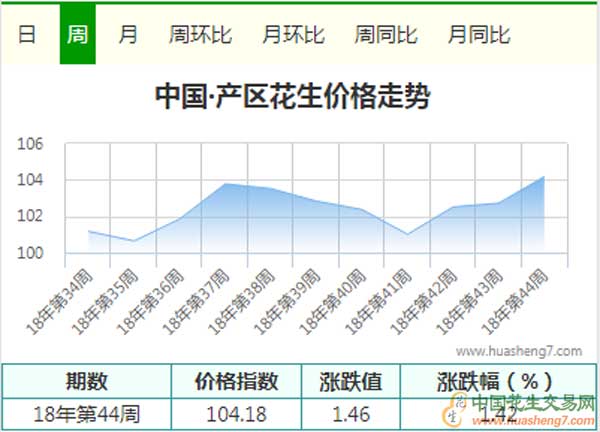Click the 18年第41周 dip on the chart line
The width and height of the screenshot is (600, 432).
407,234
